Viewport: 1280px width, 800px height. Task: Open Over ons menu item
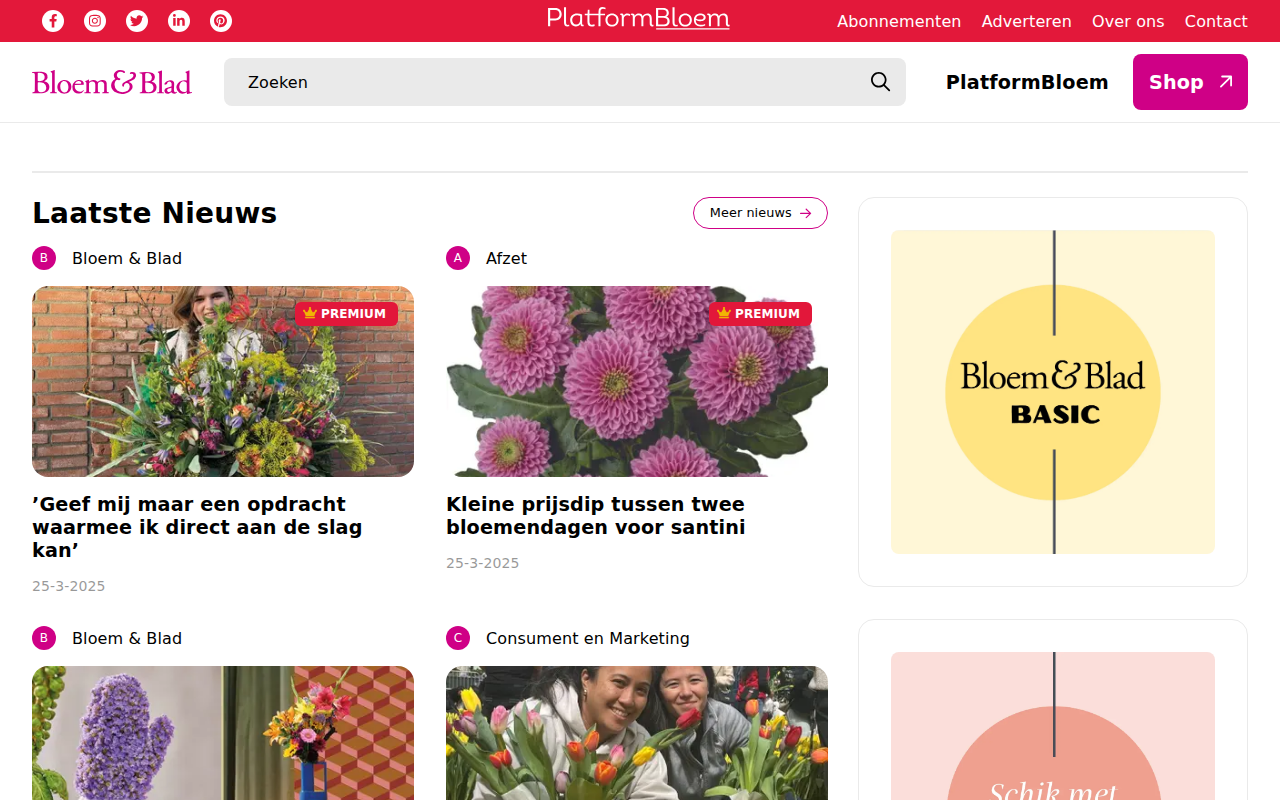point(1128,21)
